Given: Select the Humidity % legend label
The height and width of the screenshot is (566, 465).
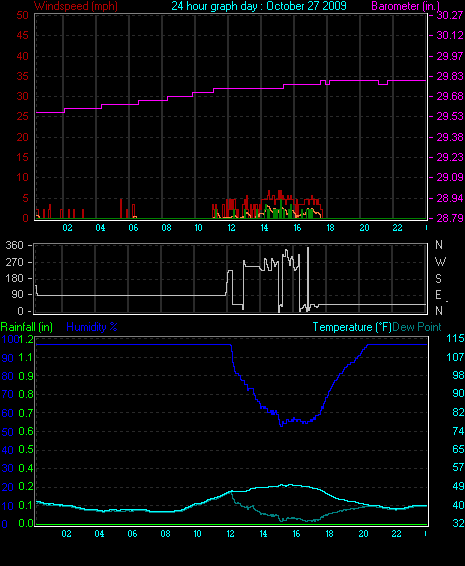Looking at the screenshot, I should 92,327.
